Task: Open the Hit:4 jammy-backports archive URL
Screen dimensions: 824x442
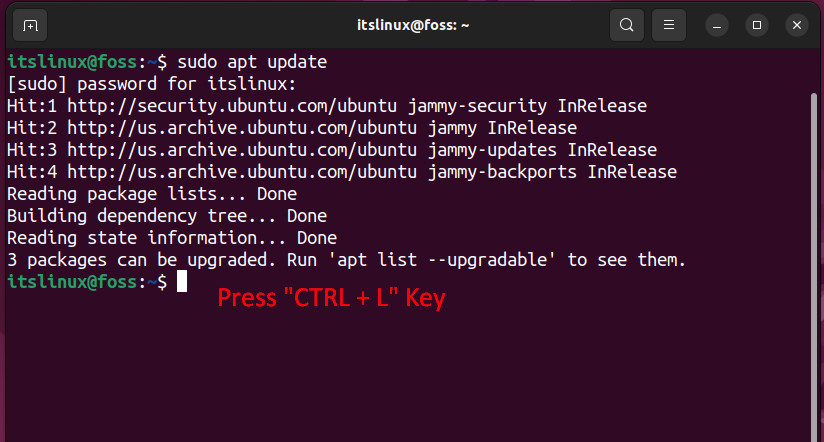Action: pos(242,172)
